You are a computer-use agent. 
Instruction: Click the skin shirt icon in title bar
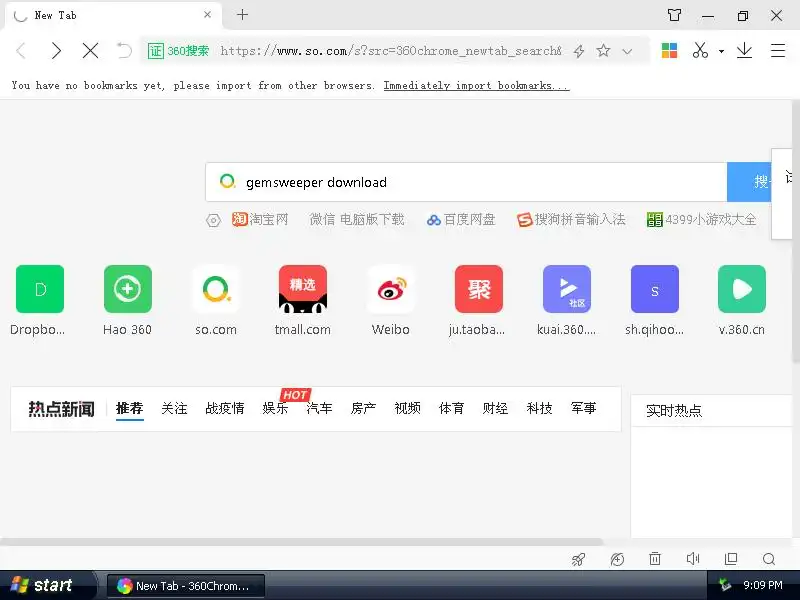coord(674,15)
